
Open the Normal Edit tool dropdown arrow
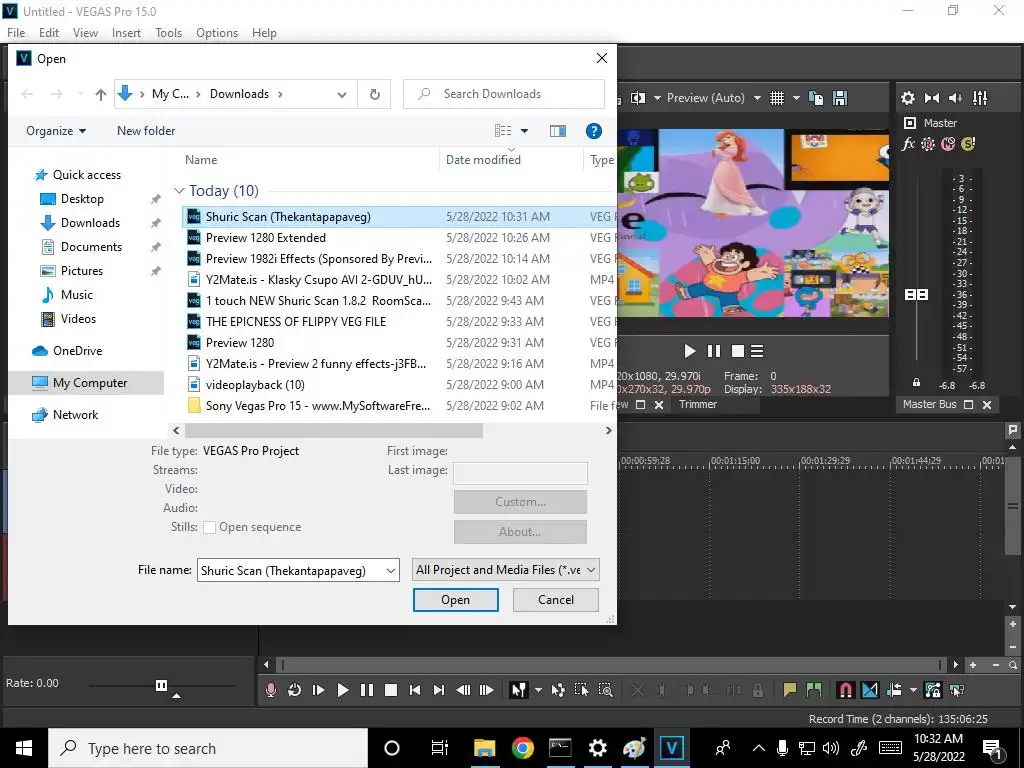coord(538,690)
